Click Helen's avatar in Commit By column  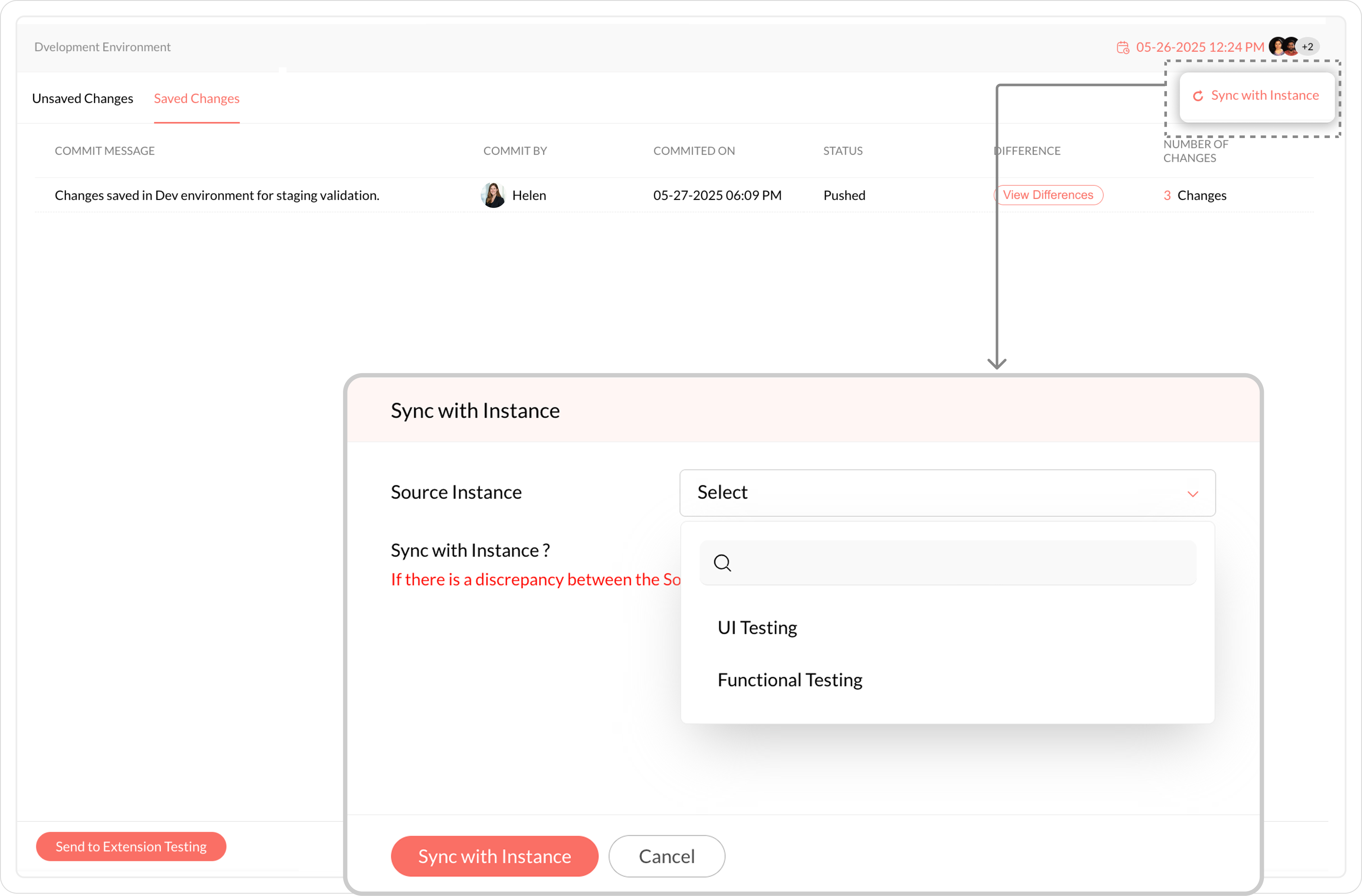pos(493,196)
